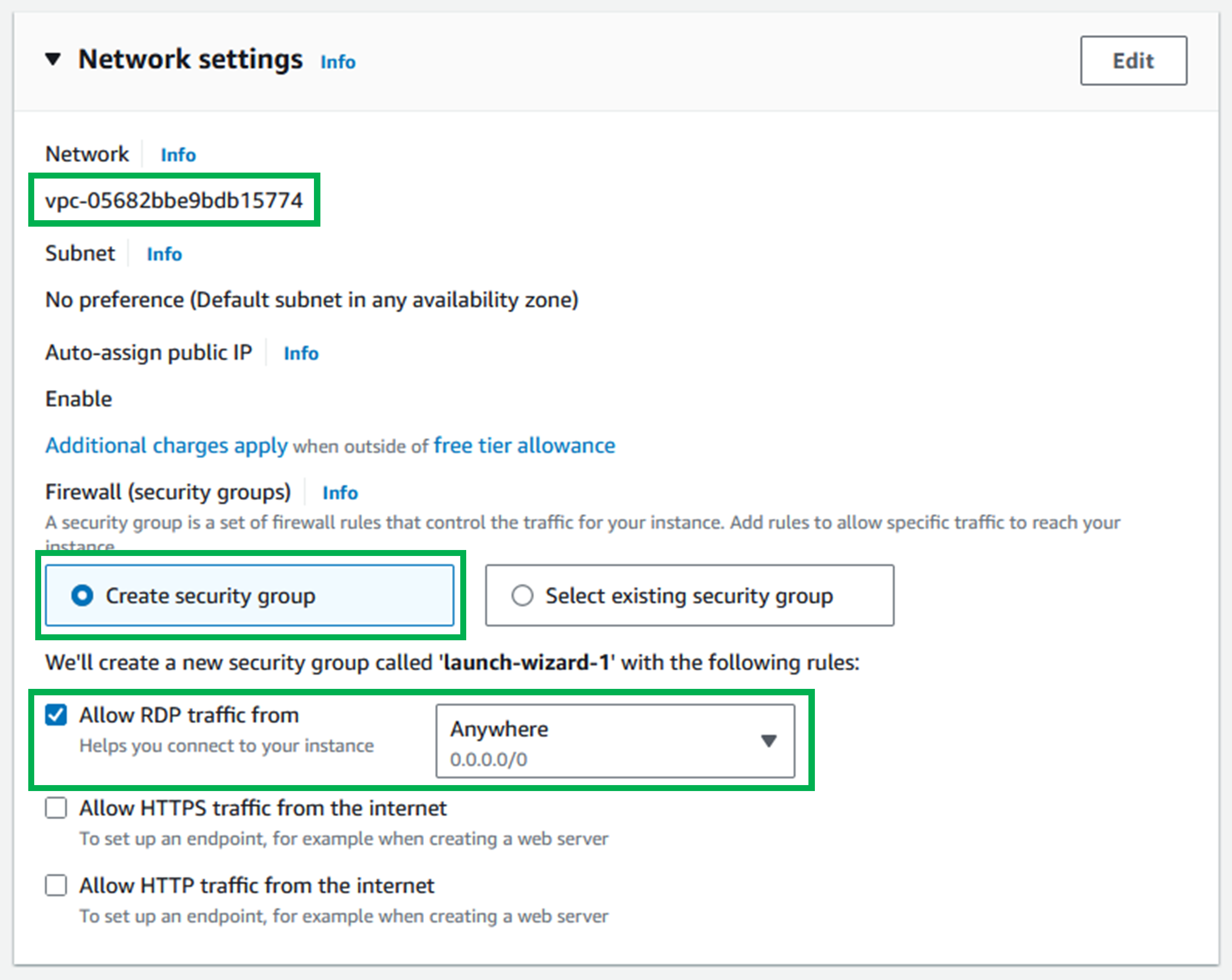The width and height of the screenshot is (1232, 980).
Task: Click the launch-wizard-1 security group name text
Action: click(526, 663)
